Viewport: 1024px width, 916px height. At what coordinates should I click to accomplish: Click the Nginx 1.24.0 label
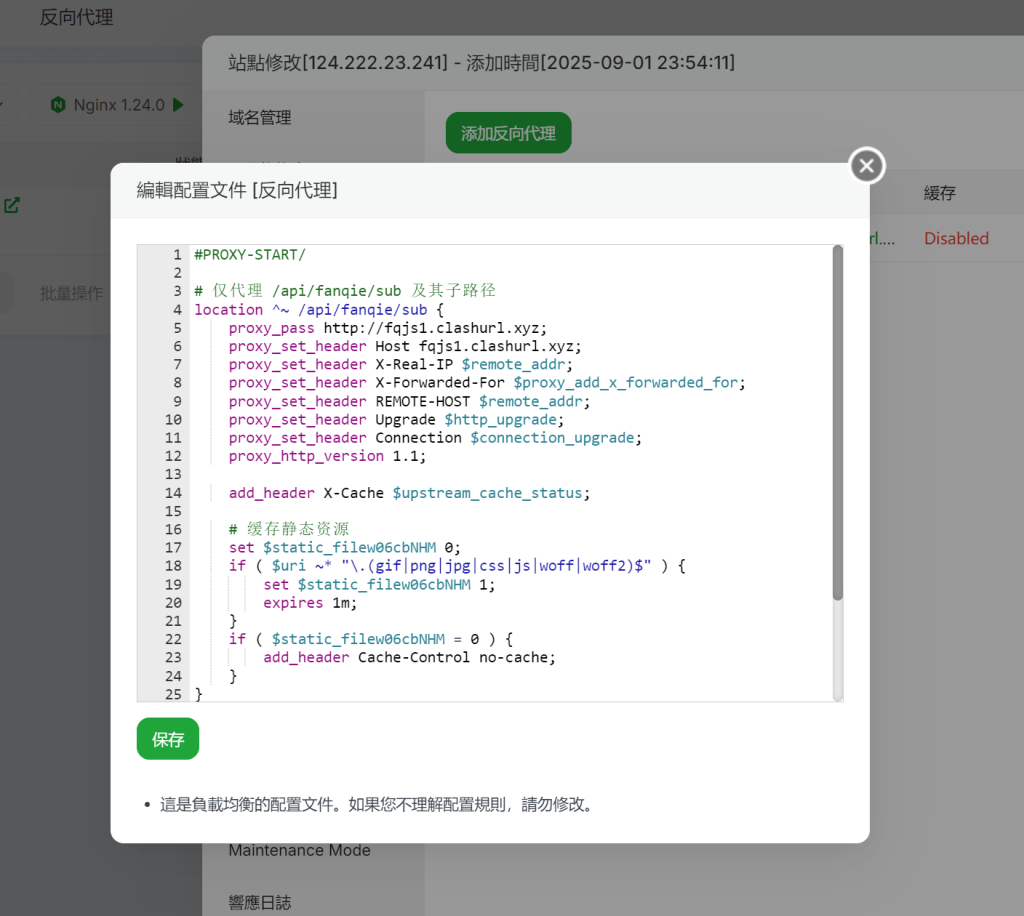pyautogui.click(x=119, y=105)
